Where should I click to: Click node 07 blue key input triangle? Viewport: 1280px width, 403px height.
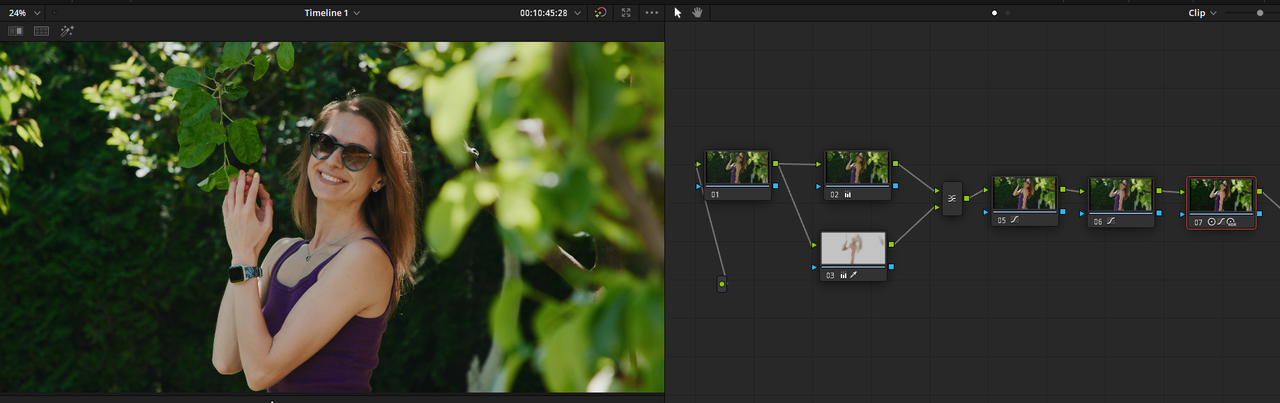point(1183,213)
